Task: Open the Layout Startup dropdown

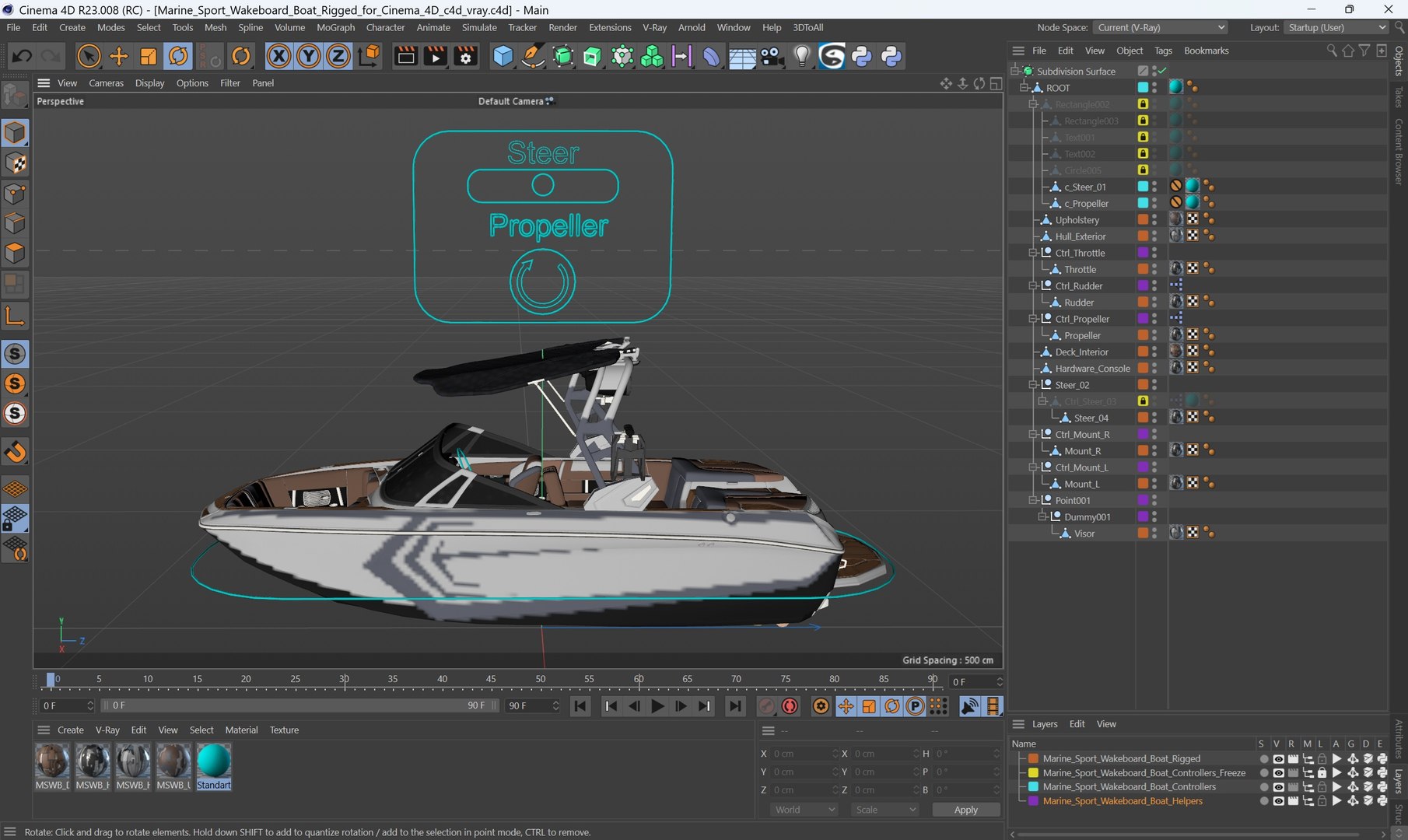Action: tap(1336, 27)
